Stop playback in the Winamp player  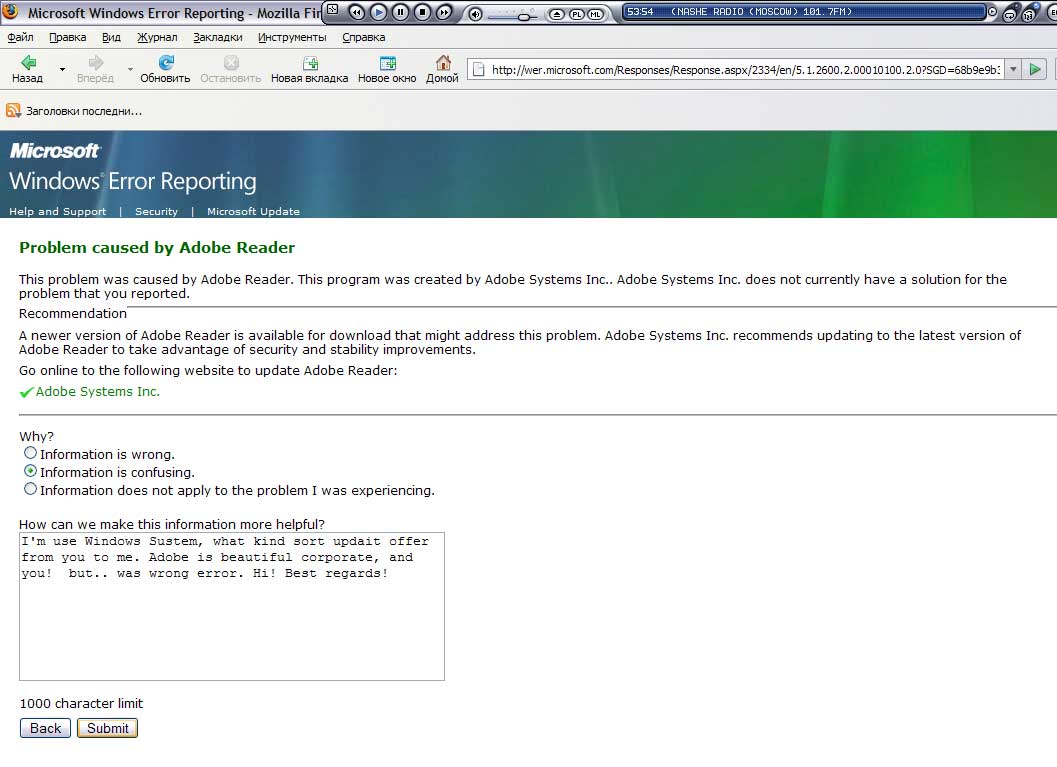[x=422, y=12]
